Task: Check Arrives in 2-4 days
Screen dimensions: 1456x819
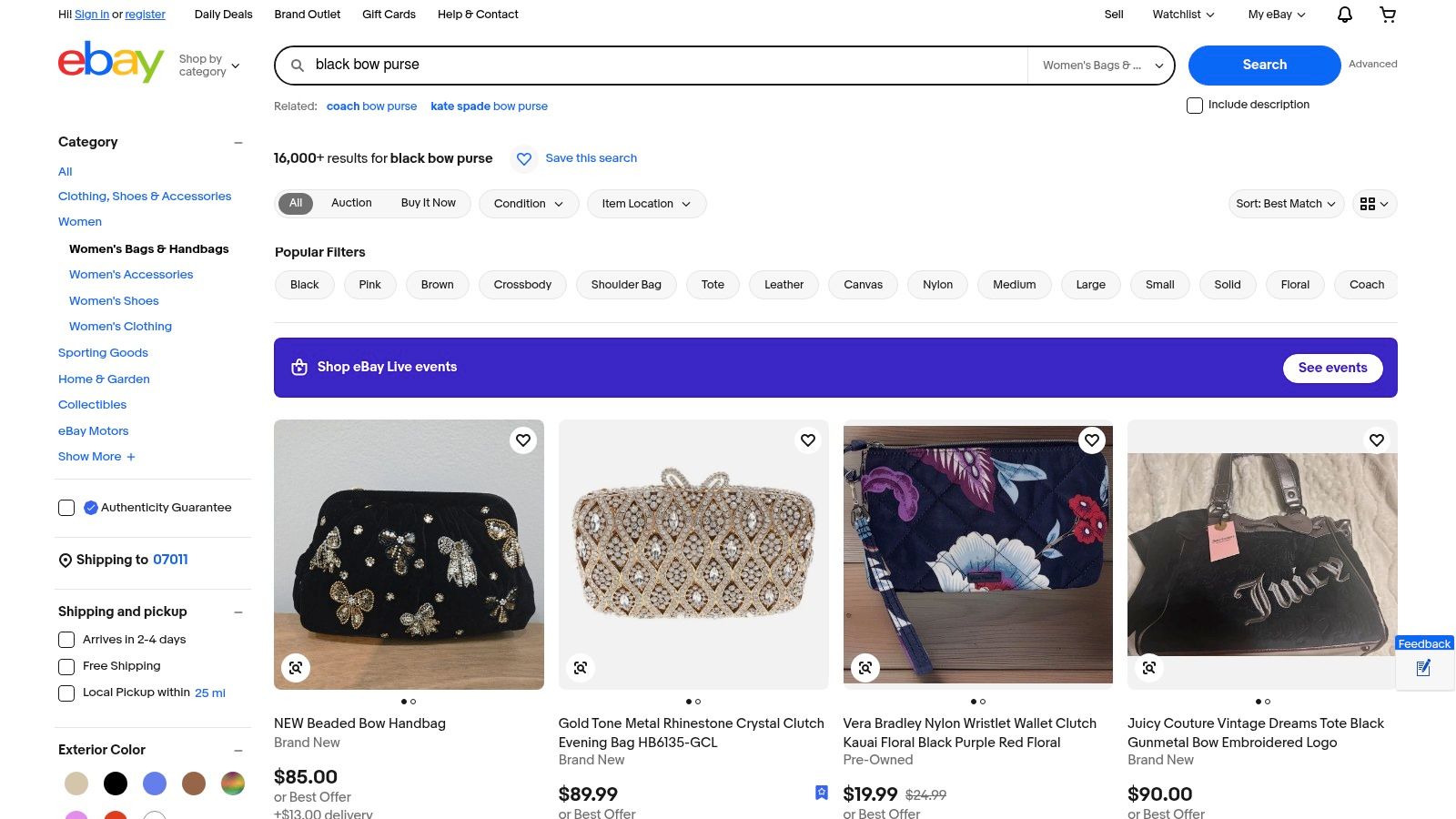Action: tap(66, 640)
